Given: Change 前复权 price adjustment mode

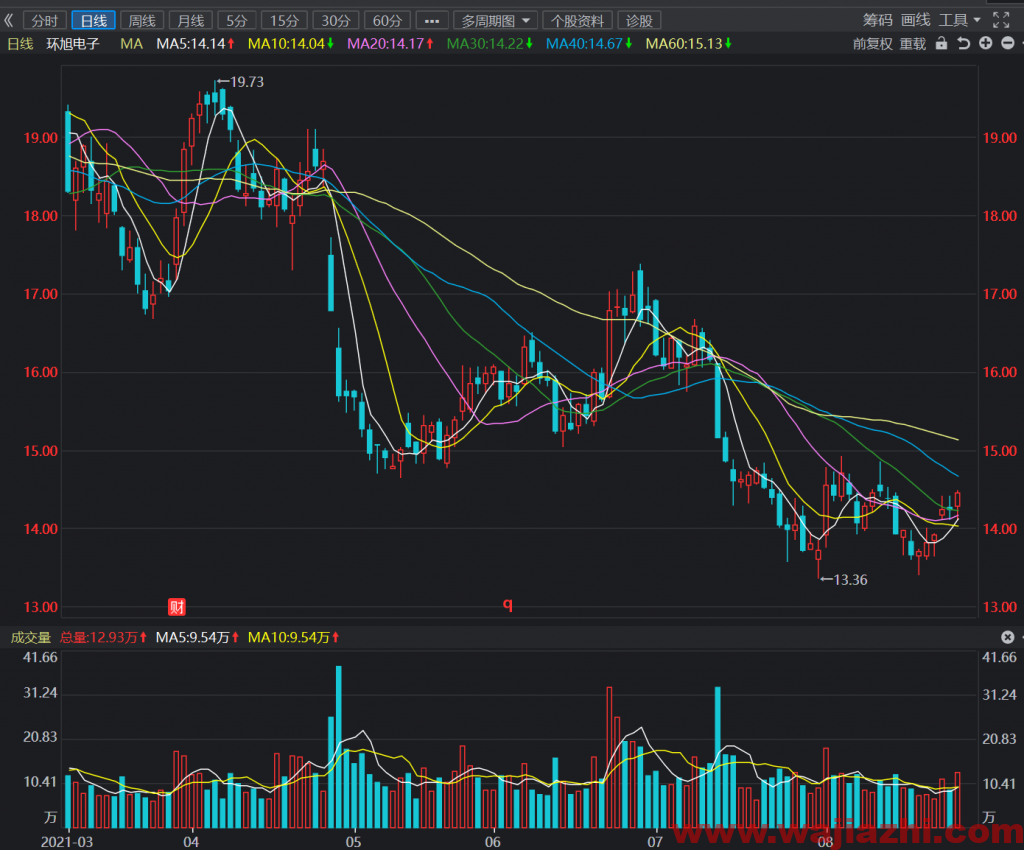Looking at the screenshot, I should [872, 44].
